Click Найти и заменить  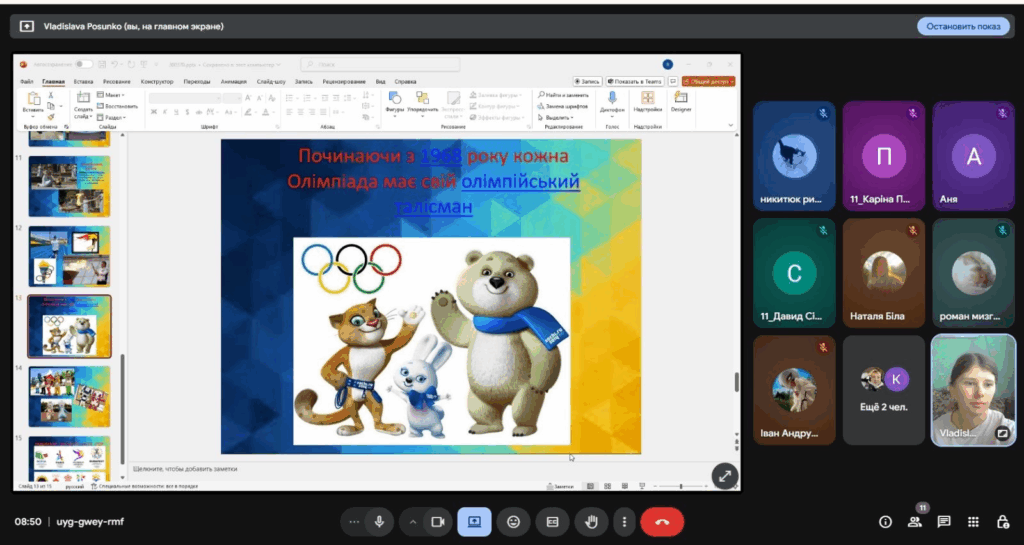click(x=563, y=95)
